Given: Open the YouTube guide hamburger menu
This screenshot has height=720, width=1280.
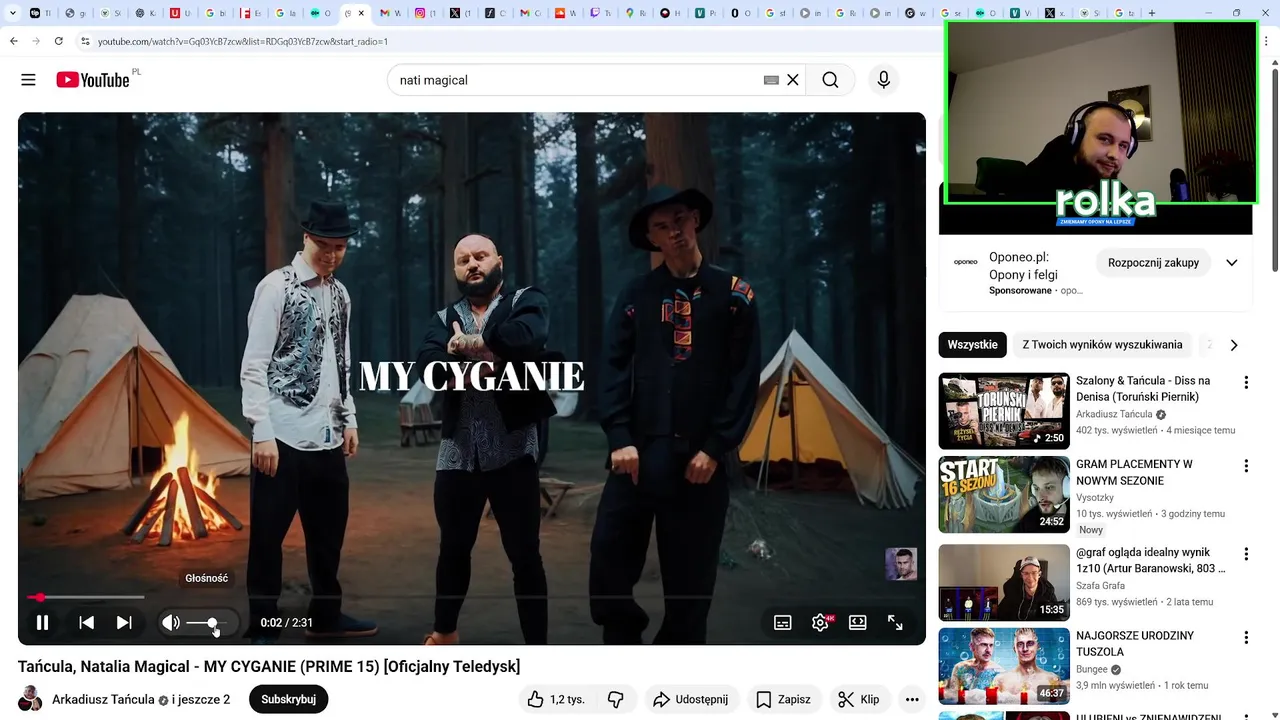Looking at the screenshot, I should click(28, 80).
